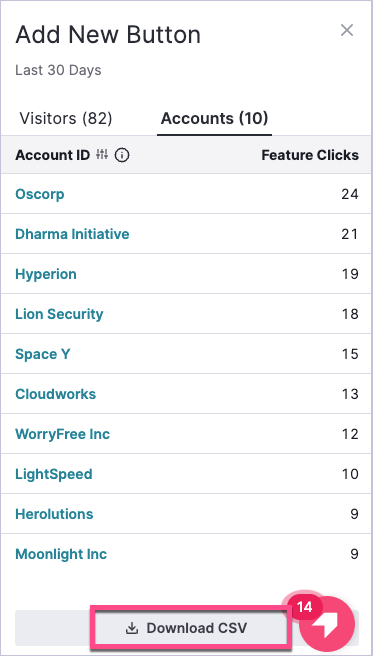Viewport: 373px width, 656px height.
Task: View the Moonlight Inc account
Action: pyautogui.click(x=61, y=554)
